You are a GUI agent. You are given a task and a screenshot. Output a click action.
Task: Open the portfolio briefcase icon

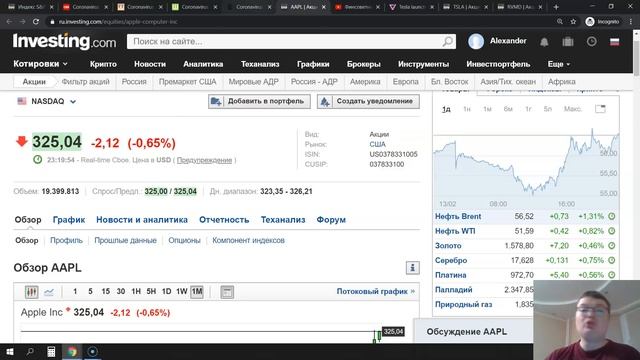pos(568,41)
